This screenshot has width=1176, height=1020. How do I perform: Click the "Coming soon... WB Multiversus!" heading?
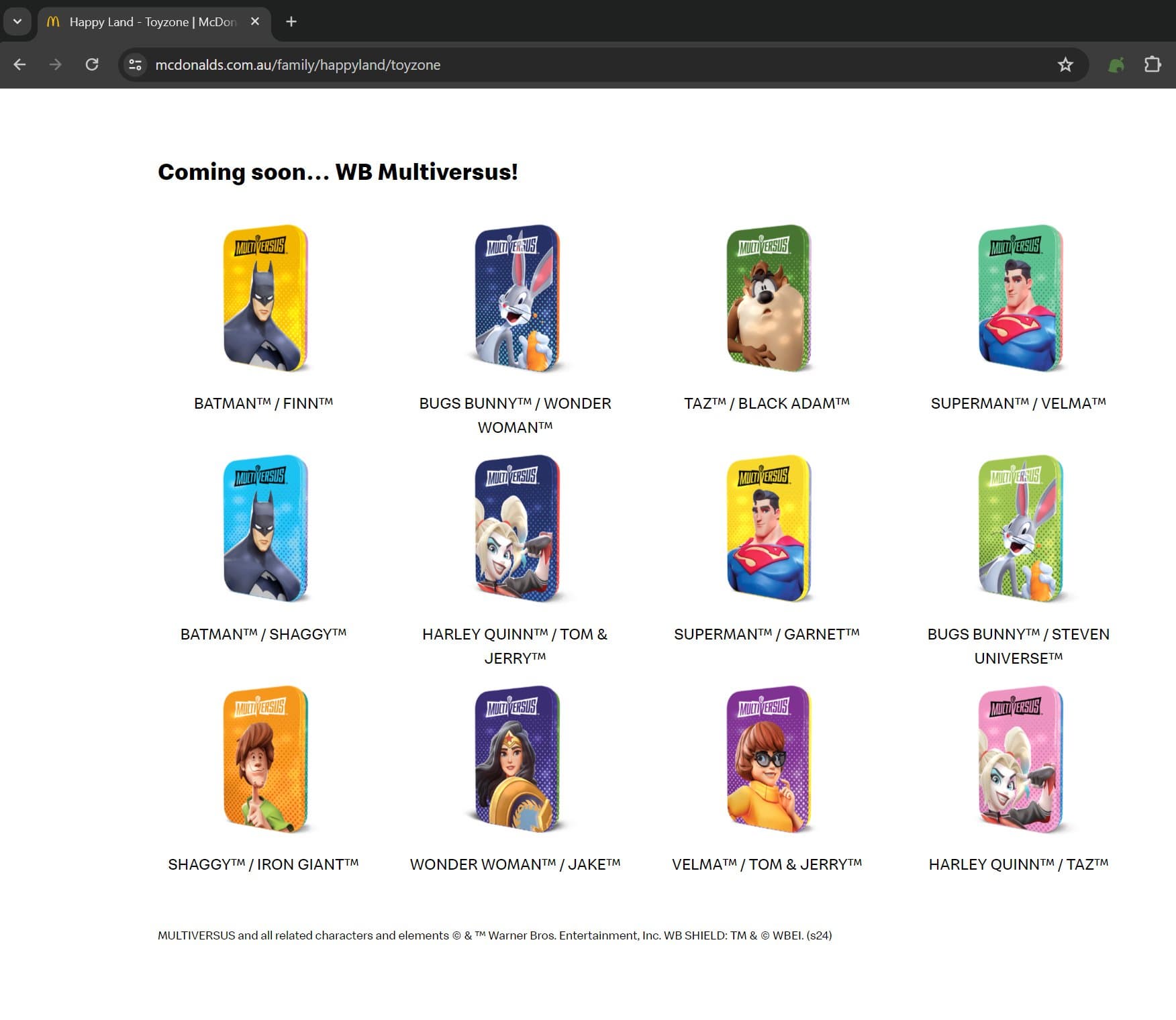pyautogui.click(x=338, y=172)
